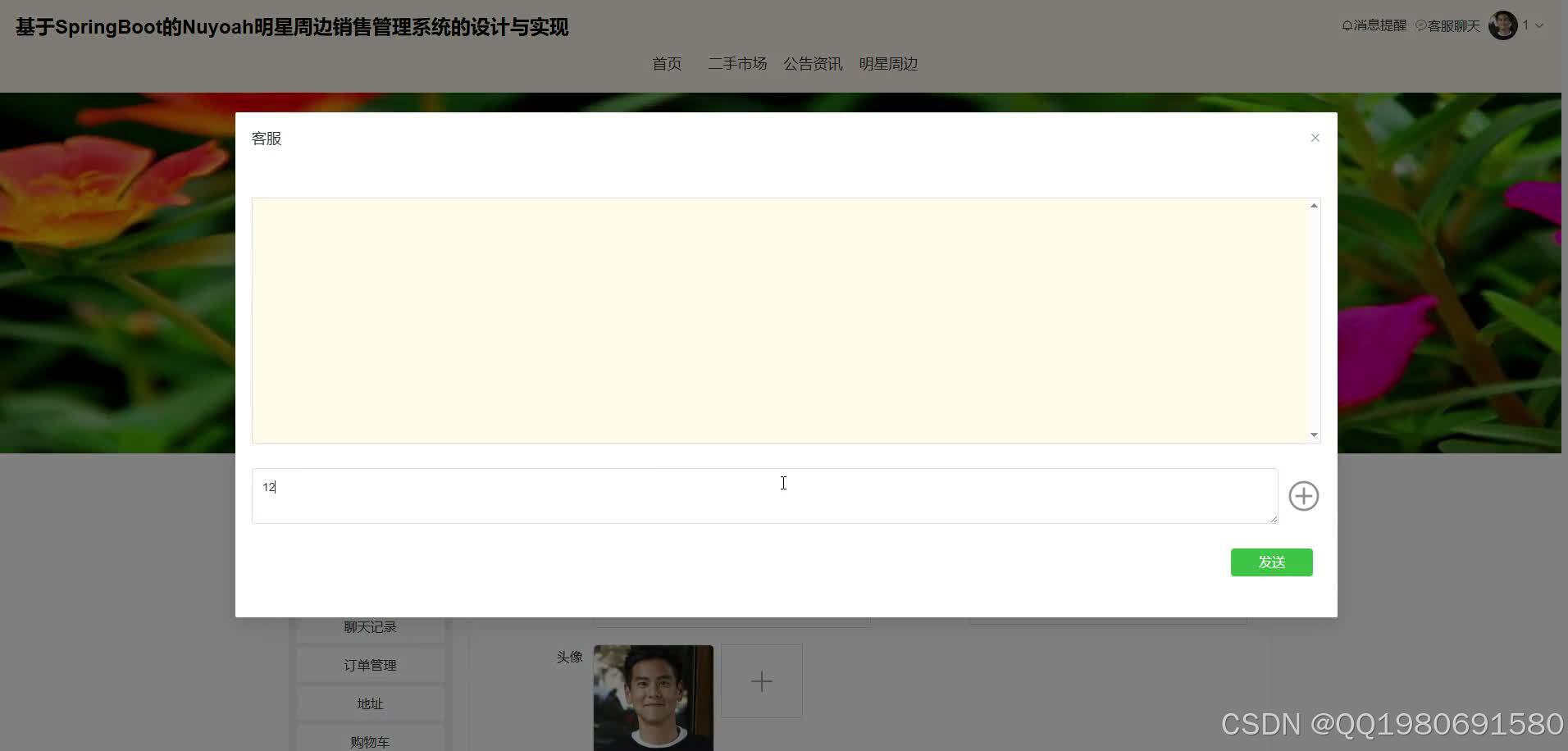Viewport: 1568px width, 751px height.
Task: Open the 公告资讯 navigation item
Action: 813,63
